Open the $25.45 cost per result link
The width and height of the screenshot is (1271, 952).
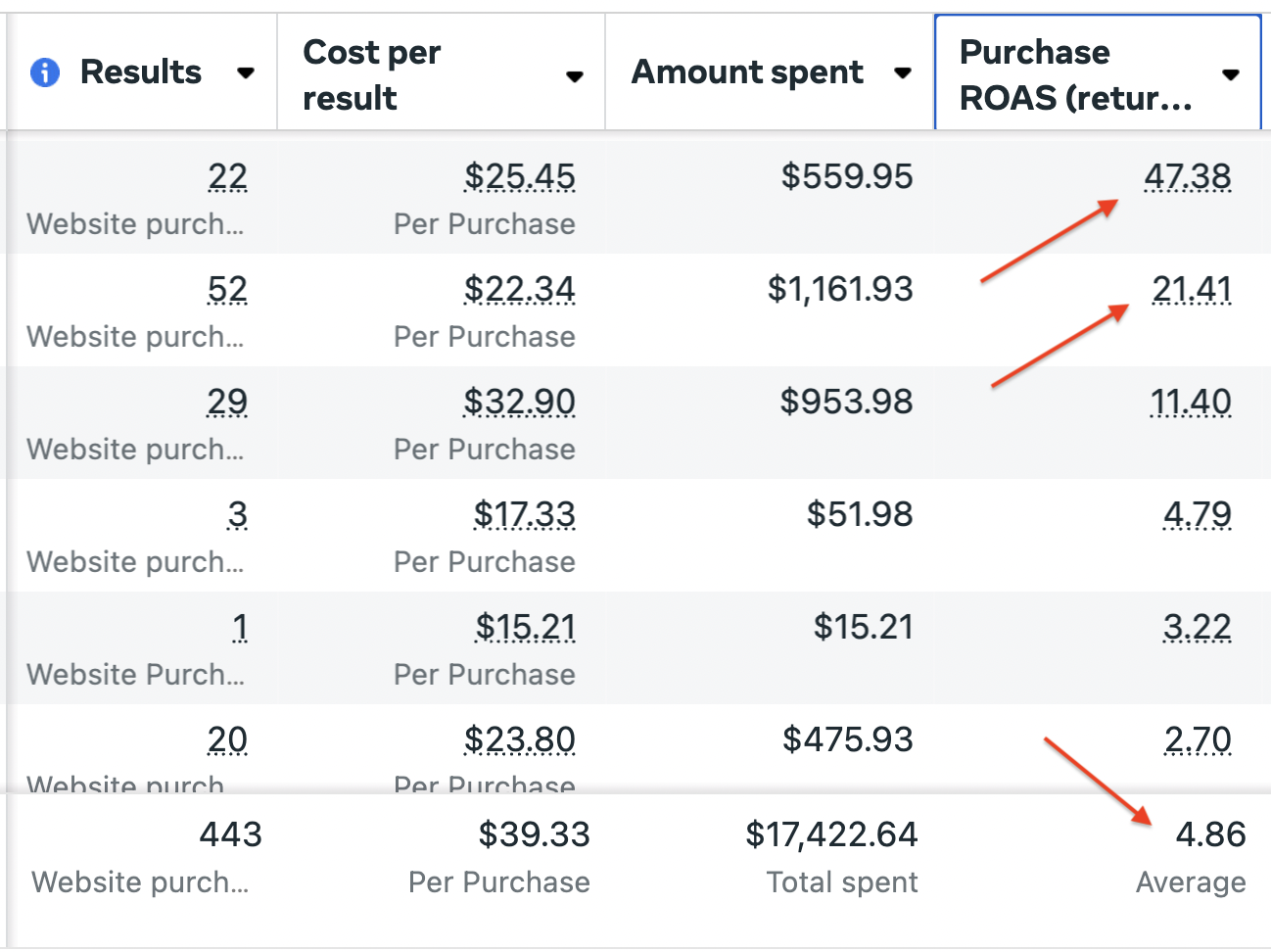tap(519, 177)
